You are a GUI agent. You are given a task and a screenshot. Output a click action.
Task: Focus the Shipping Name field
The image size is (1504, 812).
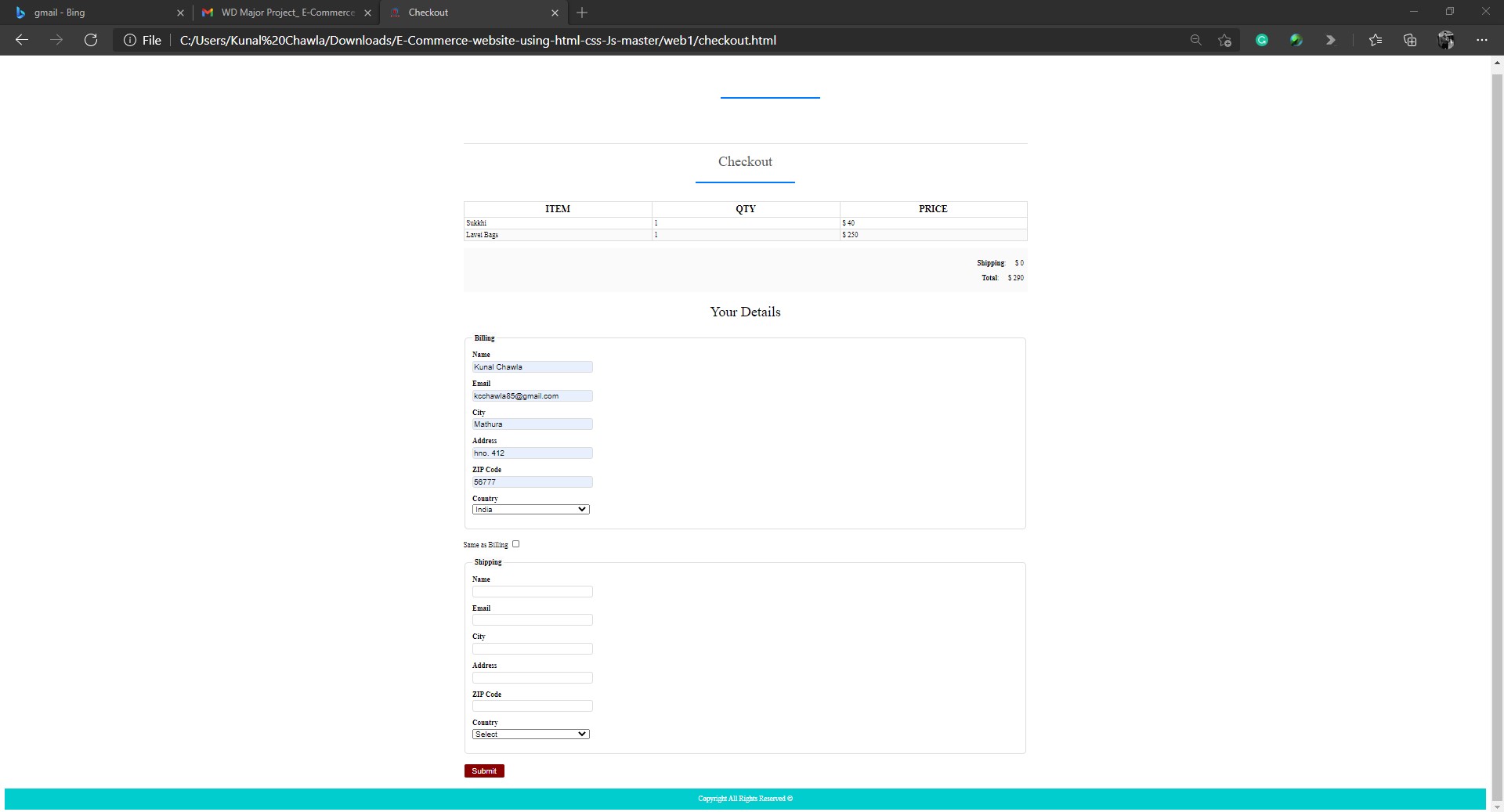point(532,591)
